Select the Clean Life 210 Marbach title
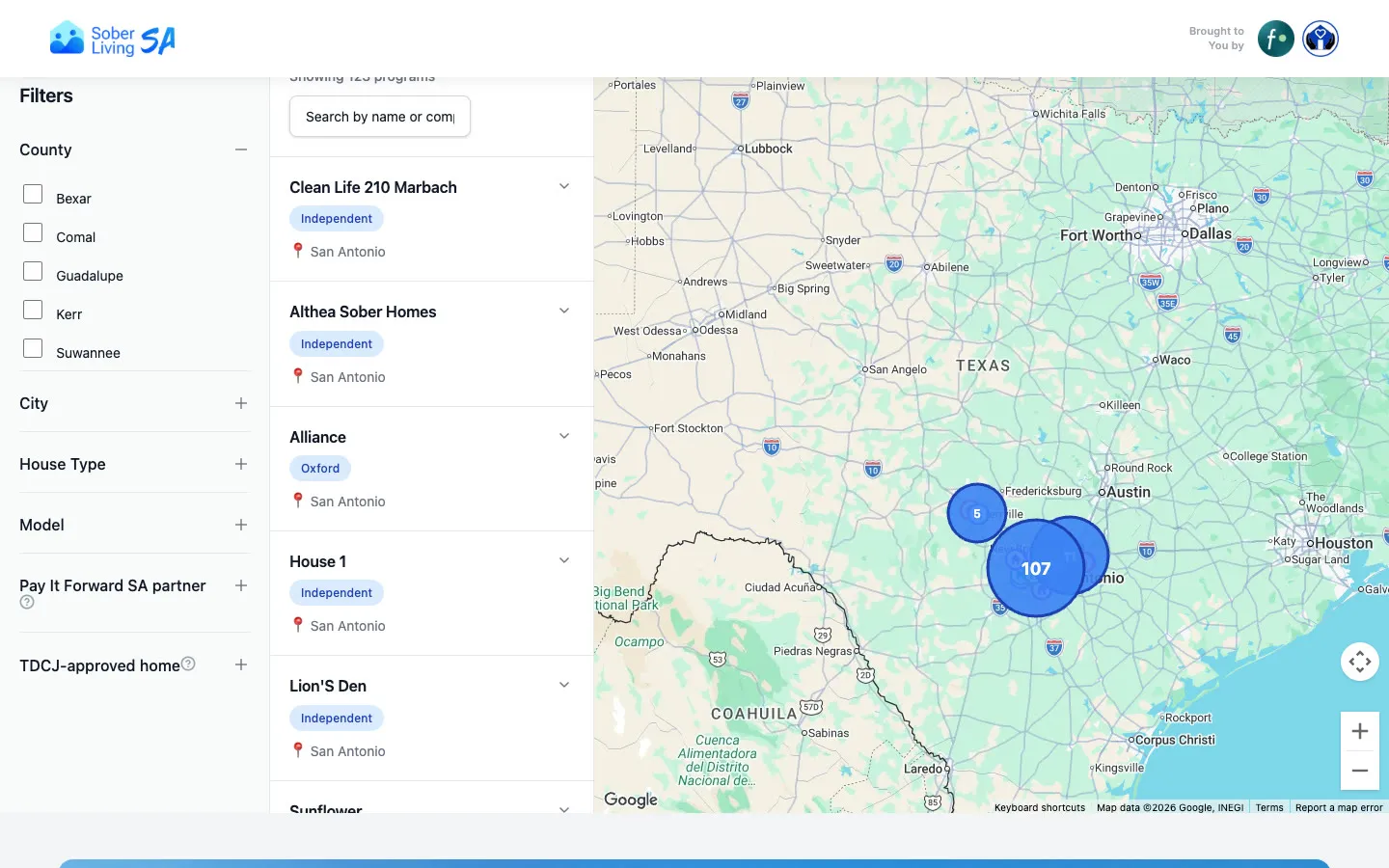Image resolution: width=1389 pixels, height=868 pixels. coord(373,187)
